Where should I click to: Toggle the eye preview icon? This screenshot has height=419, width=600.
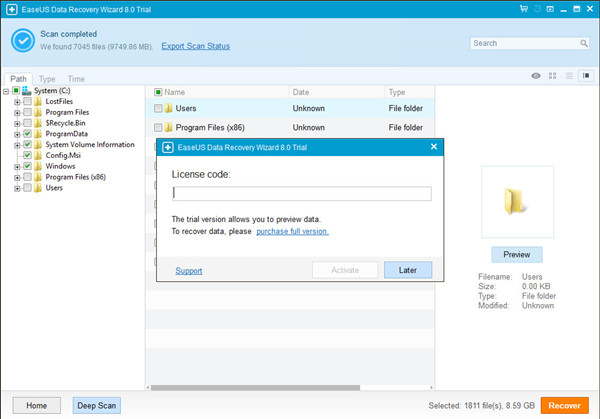click(x=536, y=76)
